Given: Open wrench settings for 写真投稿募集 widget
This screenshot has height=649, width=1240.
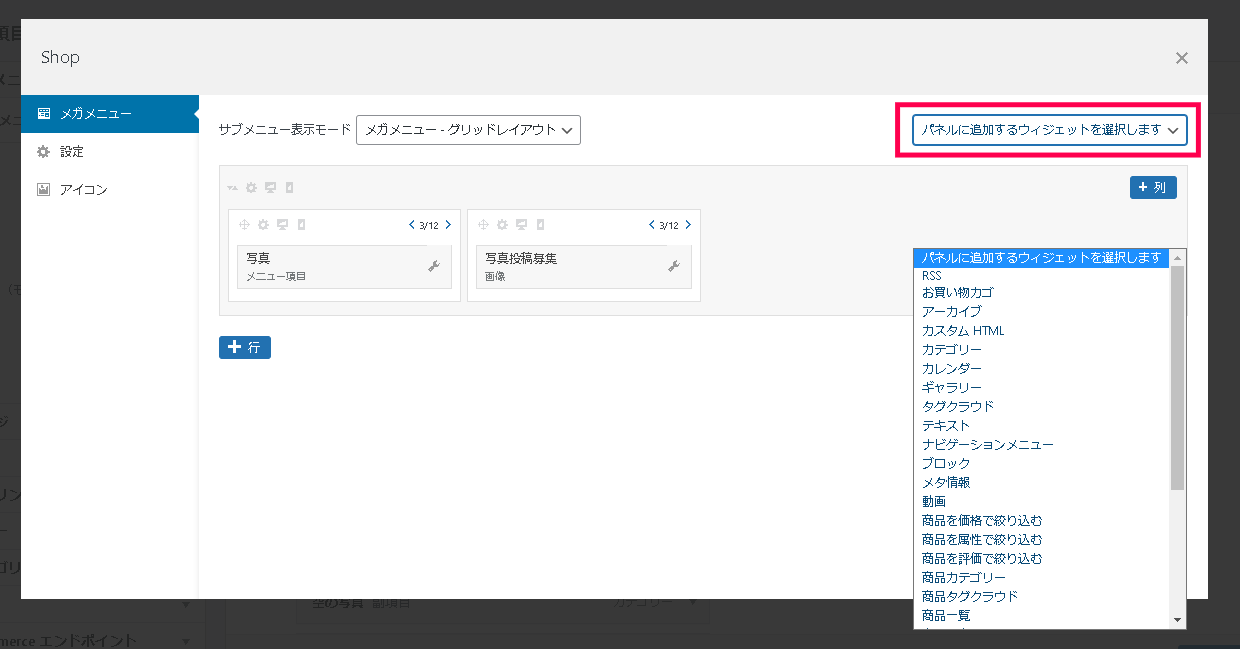Looking at the screenshot, I should click(x=674, y=266).
